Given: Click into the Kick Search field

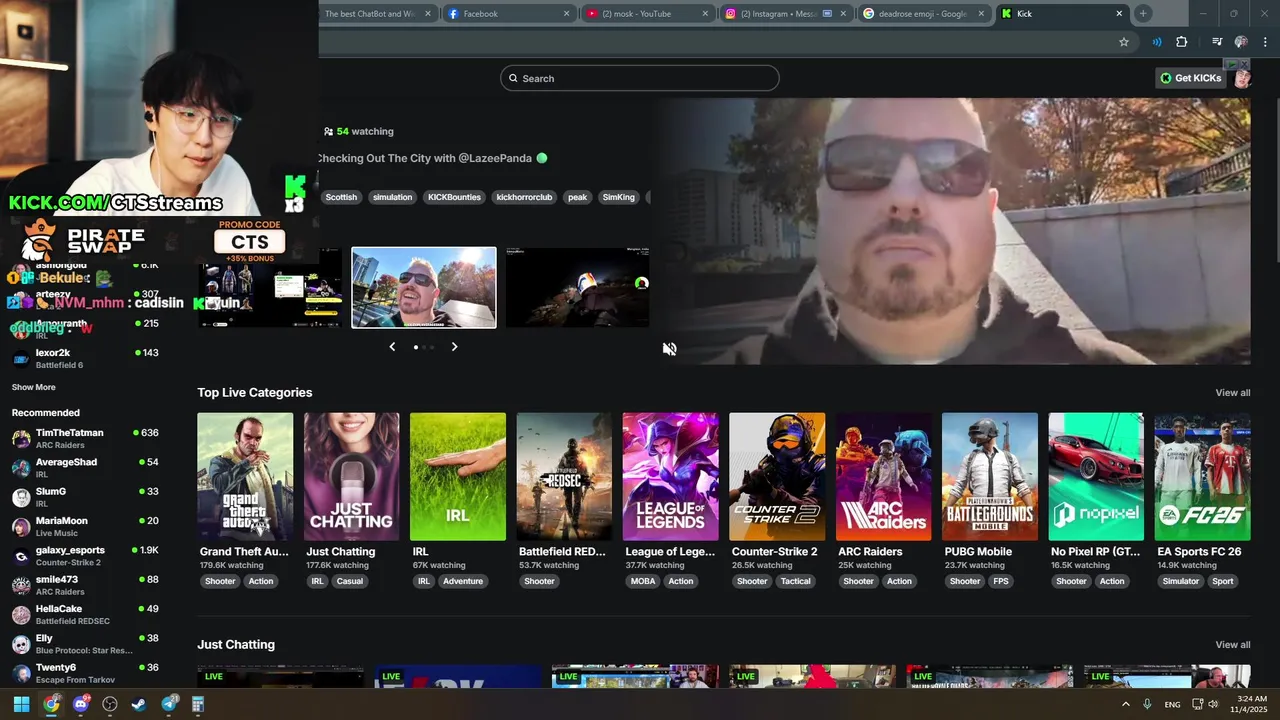Looking at the screenshot, I should (640, 78).
